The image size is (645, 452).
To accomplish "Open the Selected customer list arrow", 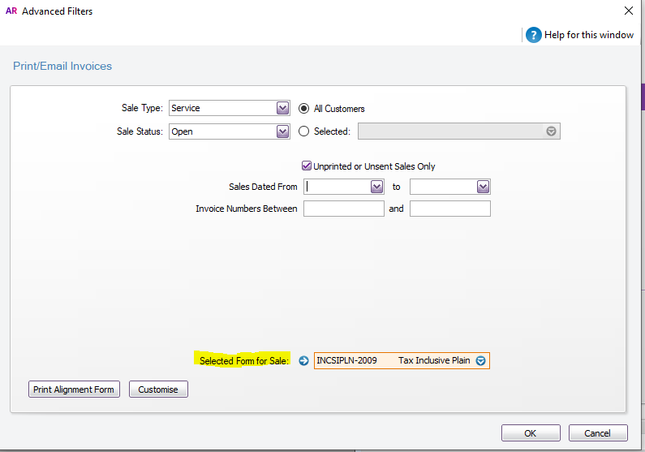I will pos(550,131).
